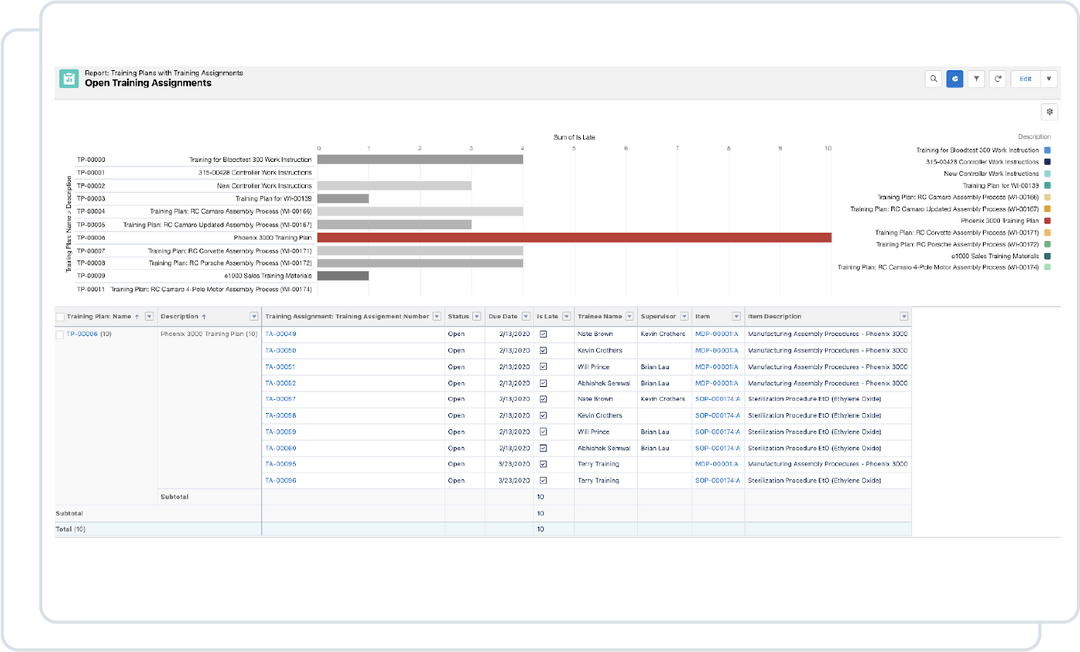Screen dimensions: 1080x652
Task: Open the report filters icon
Action: tap(977, 78)
